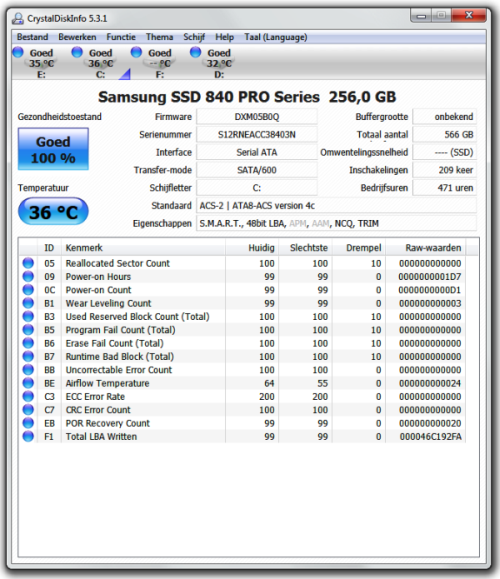Click the Interface field Serial ATA
Image resolution: width=500 pixels, height=579 pixels.
257,152
